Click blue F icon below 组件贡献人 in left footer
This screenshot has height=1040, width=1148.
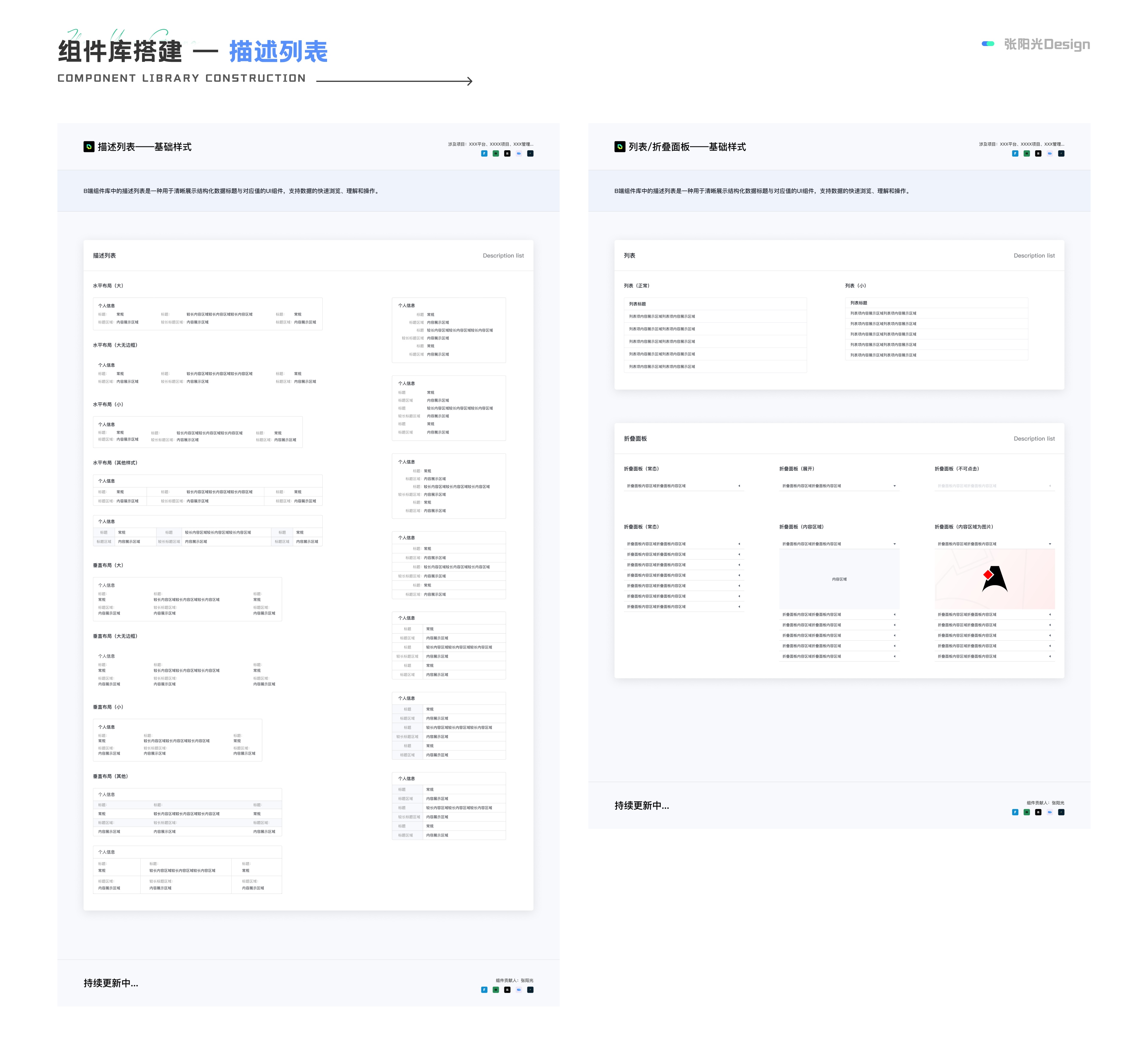click(484, 989)
